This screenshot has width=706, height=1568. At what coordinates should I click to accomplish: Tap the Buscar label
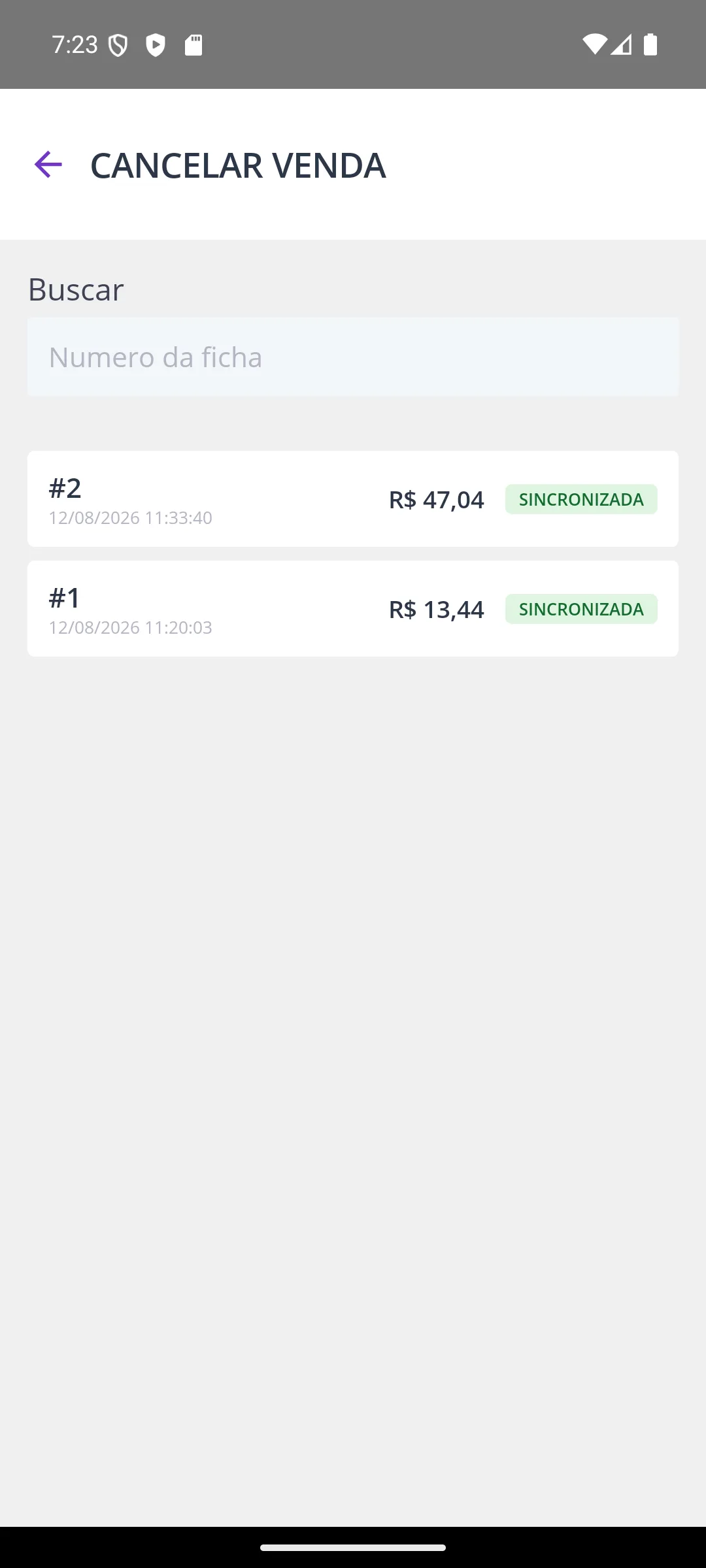[76, 289]
